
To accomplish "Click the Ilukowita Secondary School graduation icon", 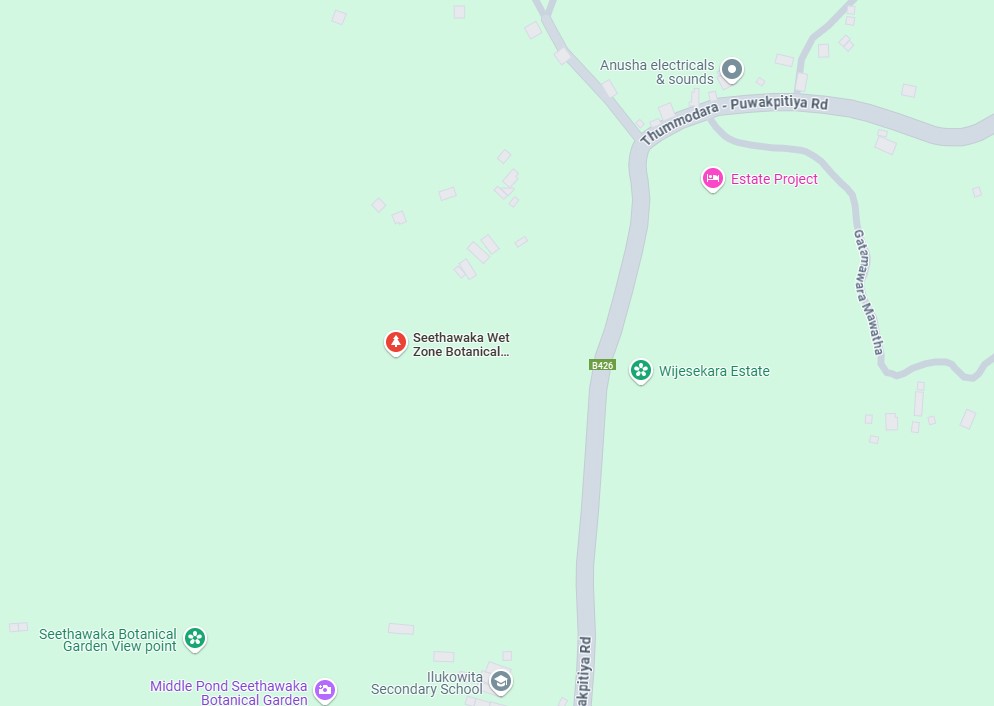I will pyautogui.click(x=501, y=682).
